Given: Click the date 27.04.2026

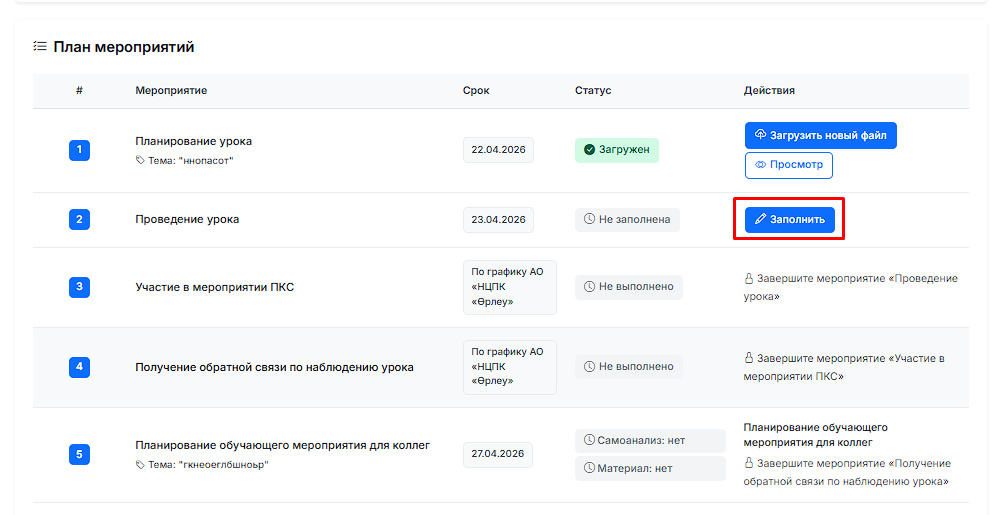Looking at the screenshot, I should click(x=499, y=454).
